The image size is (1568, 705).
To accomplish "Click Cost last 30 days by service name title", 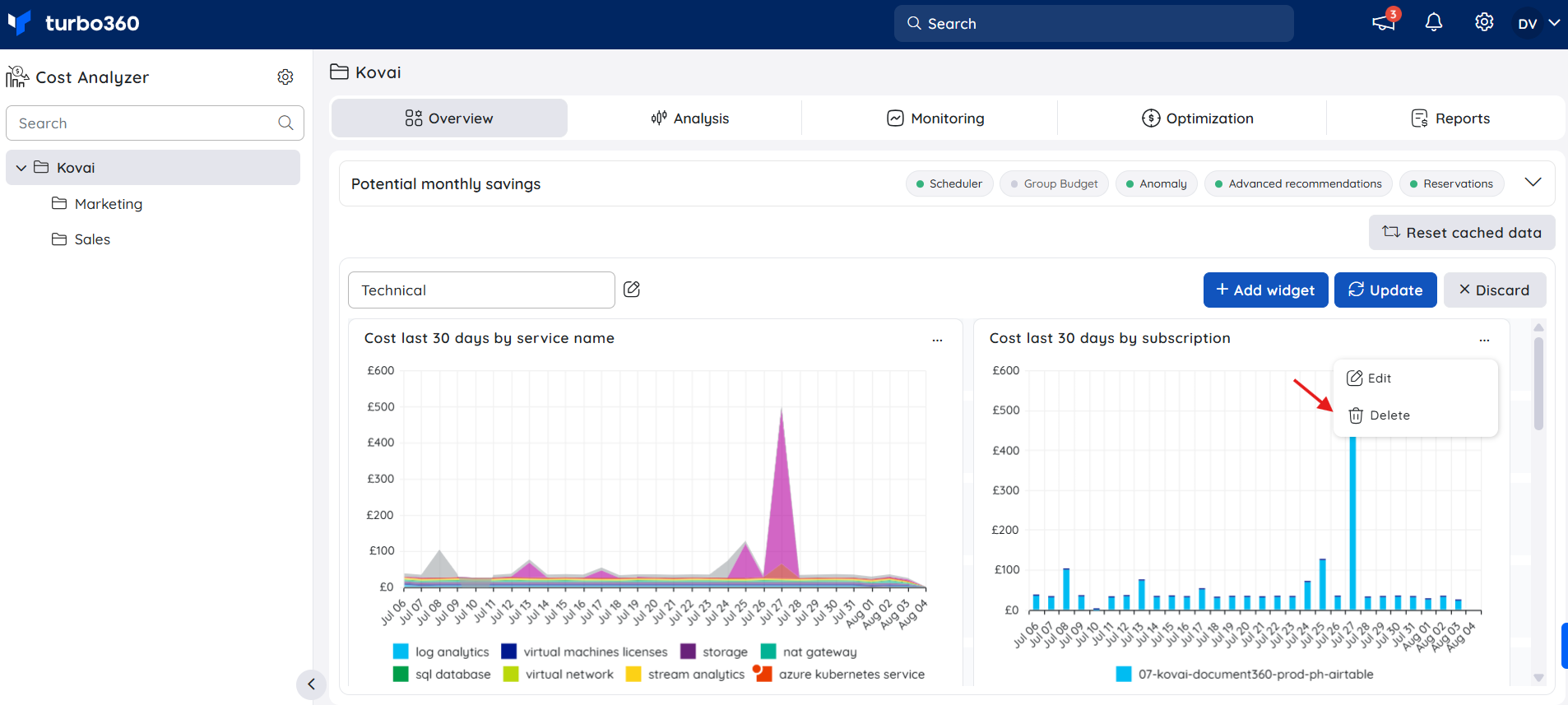I will click(x=489, y=338).
